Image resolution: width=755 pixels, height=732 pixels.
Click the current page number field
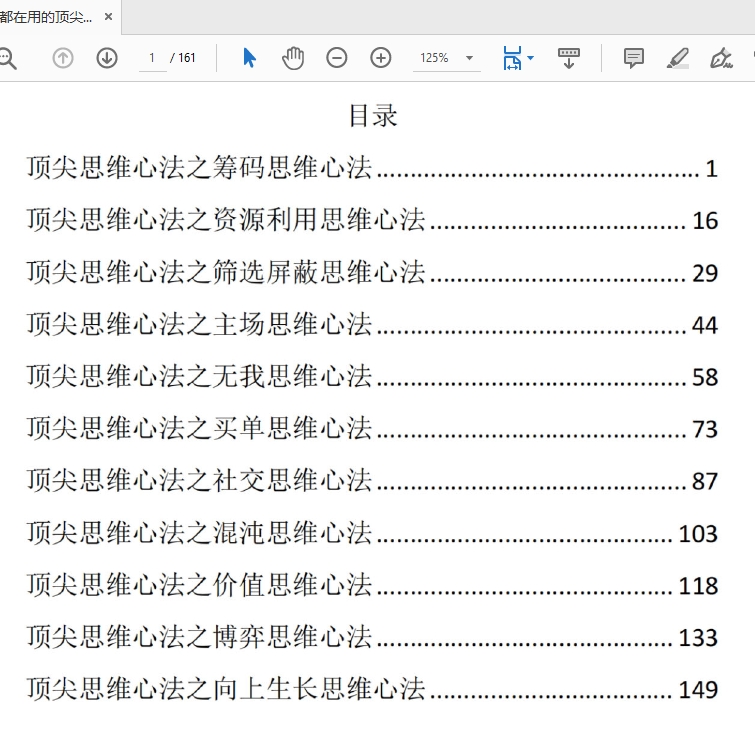pyautogui.click(x=152, y=58)
